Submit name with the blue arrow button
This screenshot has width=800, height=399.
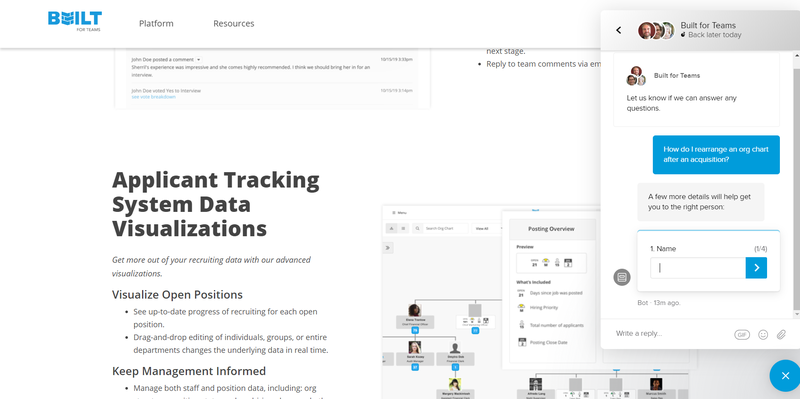[756, 268]
